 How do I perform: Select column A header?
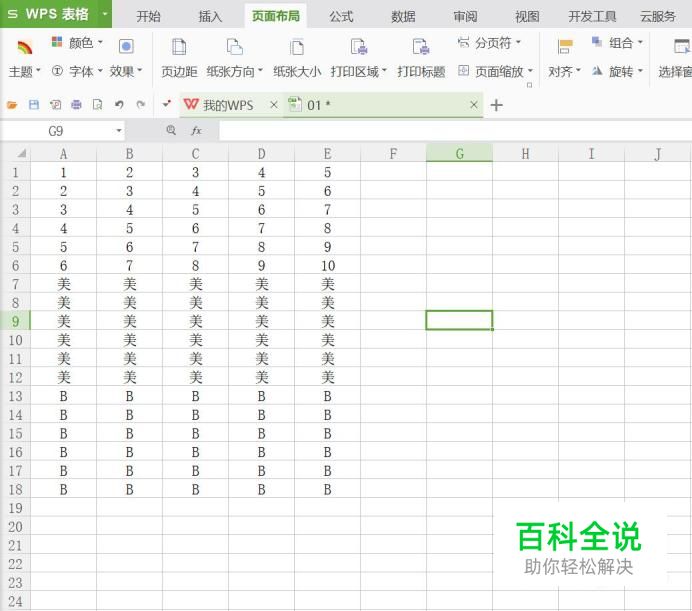click(x=64, y=154)
